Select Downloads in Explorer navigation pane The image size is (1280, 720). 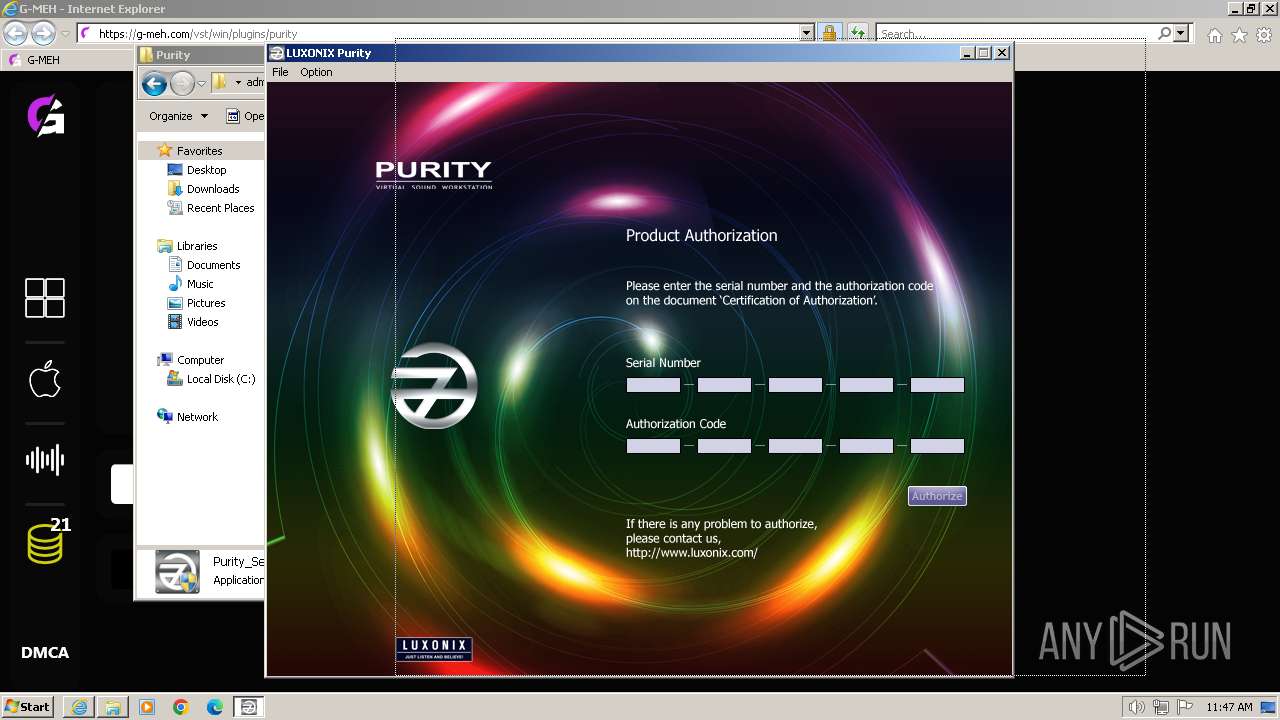(212, 189)
